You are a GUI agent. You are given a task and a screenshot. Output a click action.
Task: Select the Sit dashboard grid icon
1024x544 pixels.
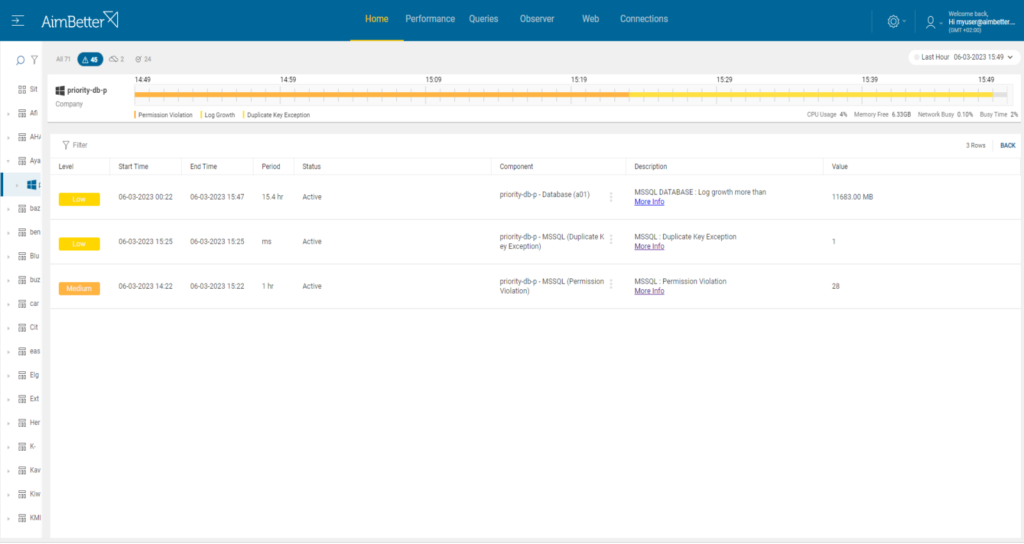coord(22,89)
